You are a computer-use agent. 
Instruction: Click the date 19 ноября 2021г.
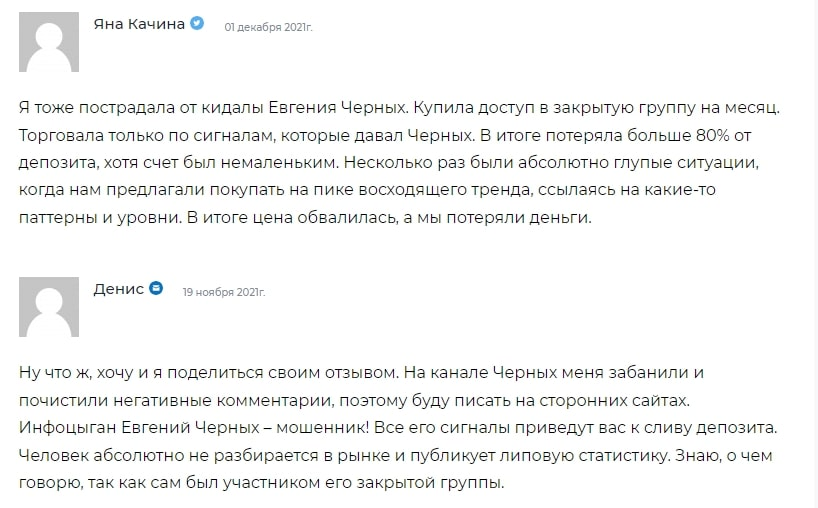click(x=223, y=292)
